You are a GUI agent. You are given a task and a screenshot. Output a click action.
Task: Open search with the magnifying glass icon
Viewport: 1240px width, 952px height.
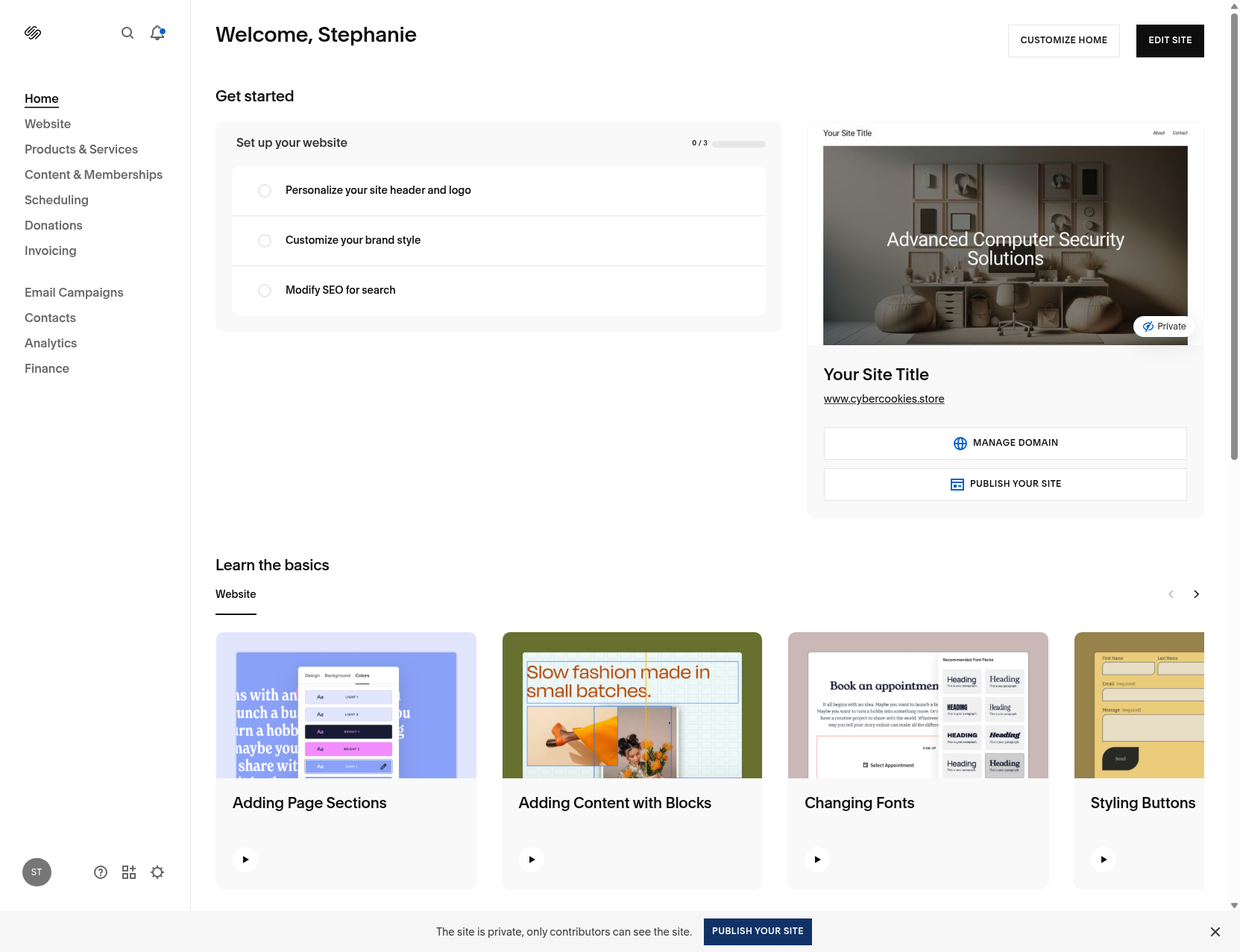click(x=128, y=33)
